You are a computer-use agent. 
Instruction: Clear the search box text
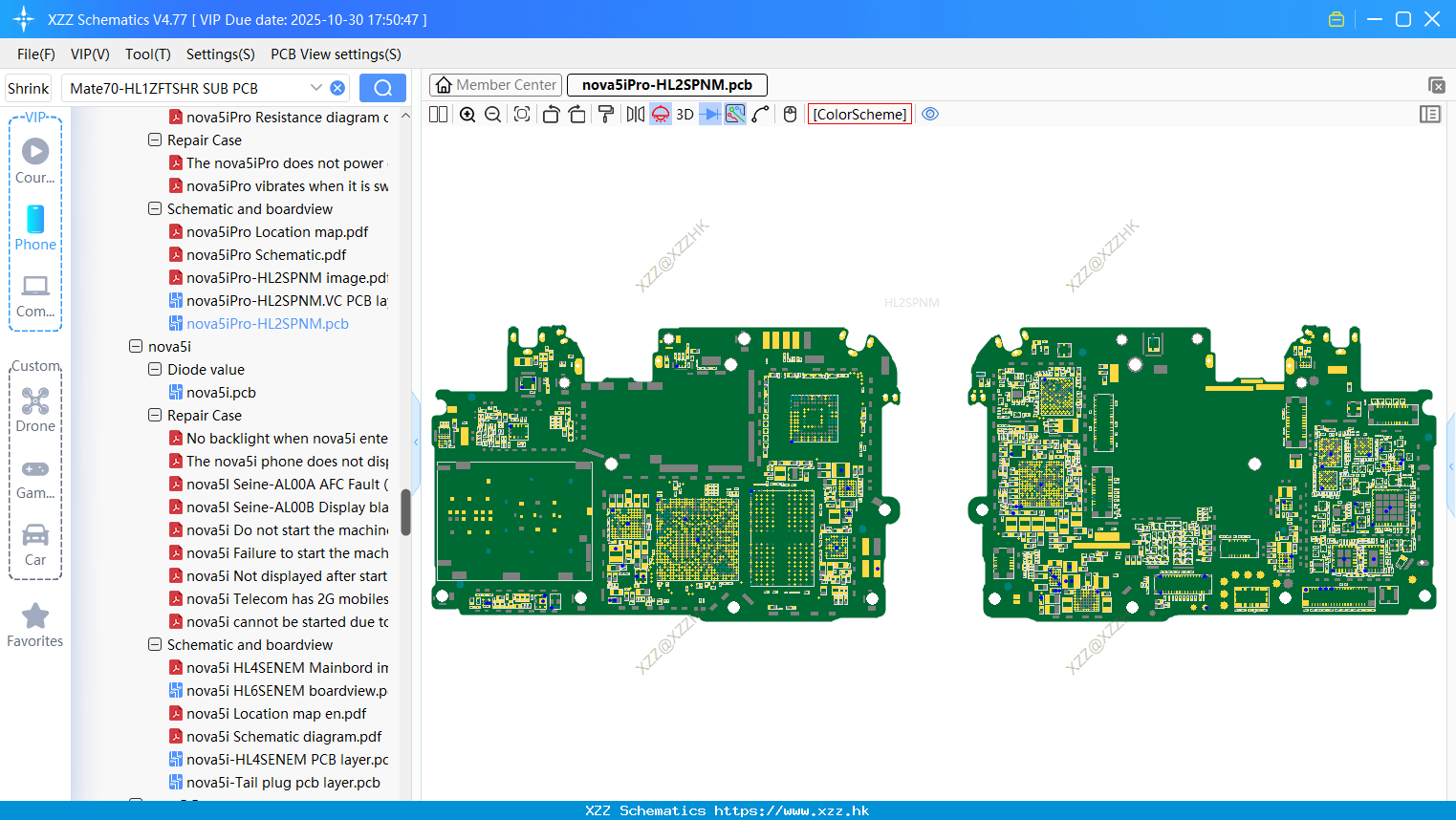337,88
